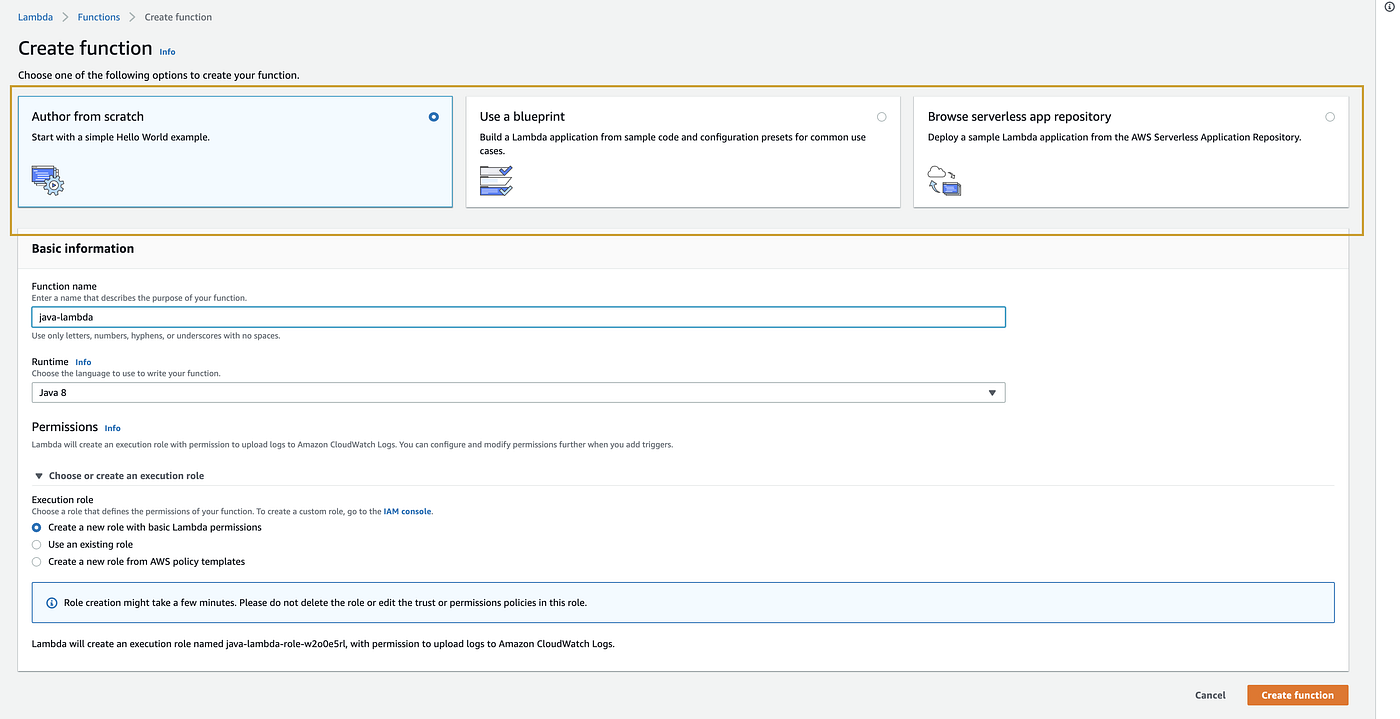The image size is (1400, 719).
Task: Click the Cancel button
Action: click(x=1210, y=695)
